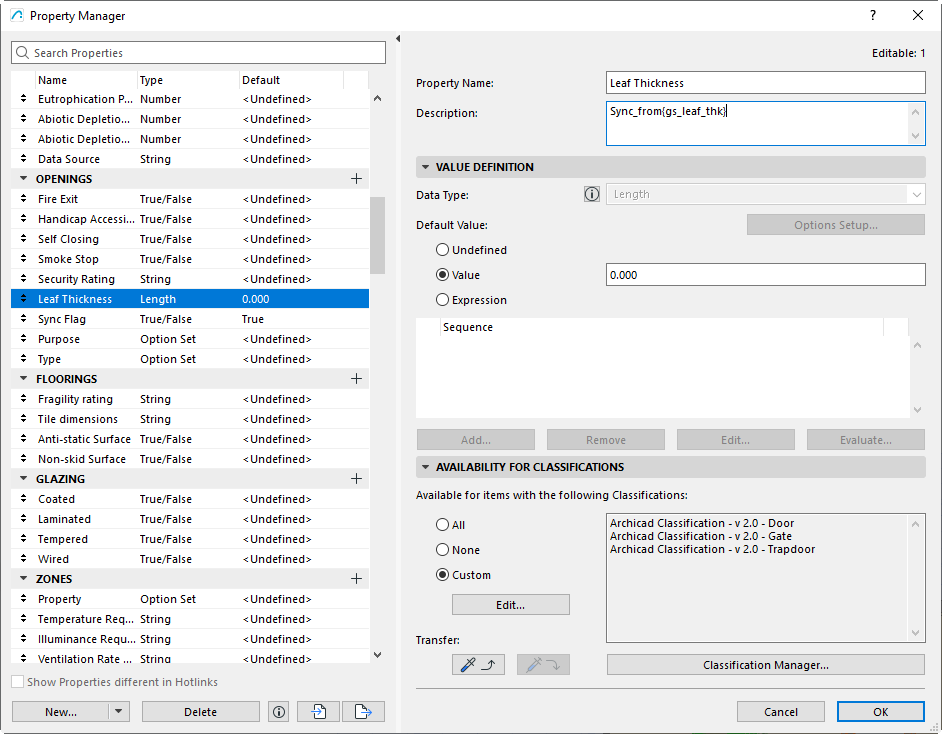Click the drag handle of Fire Exit row
This screenshot has width=942, height=734.
(x=23, y=199)
